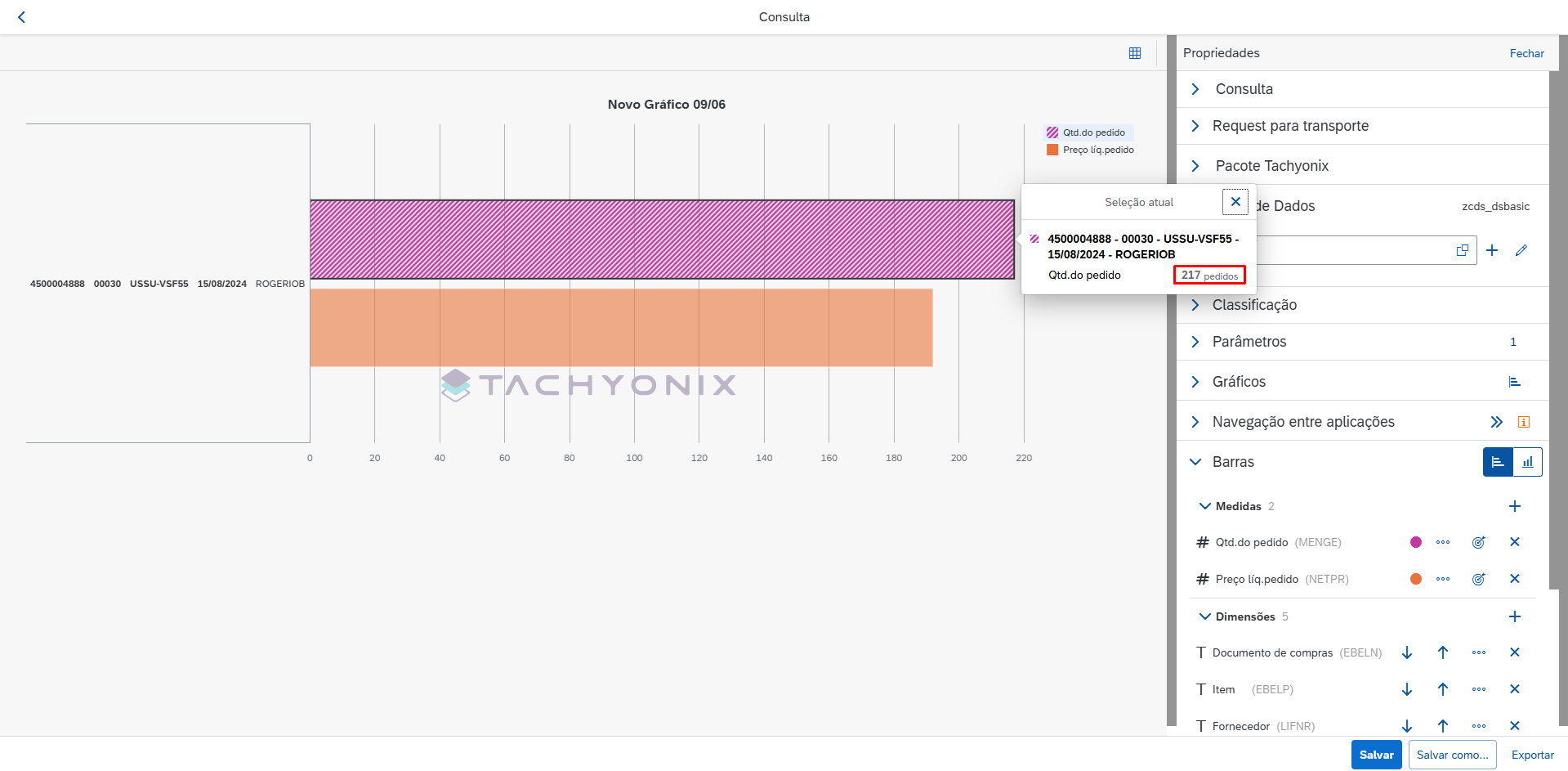Open target settings for Preço líq.pedido
The height and width of the screenshot is (771, 1568).
(x=1478, y=579)
